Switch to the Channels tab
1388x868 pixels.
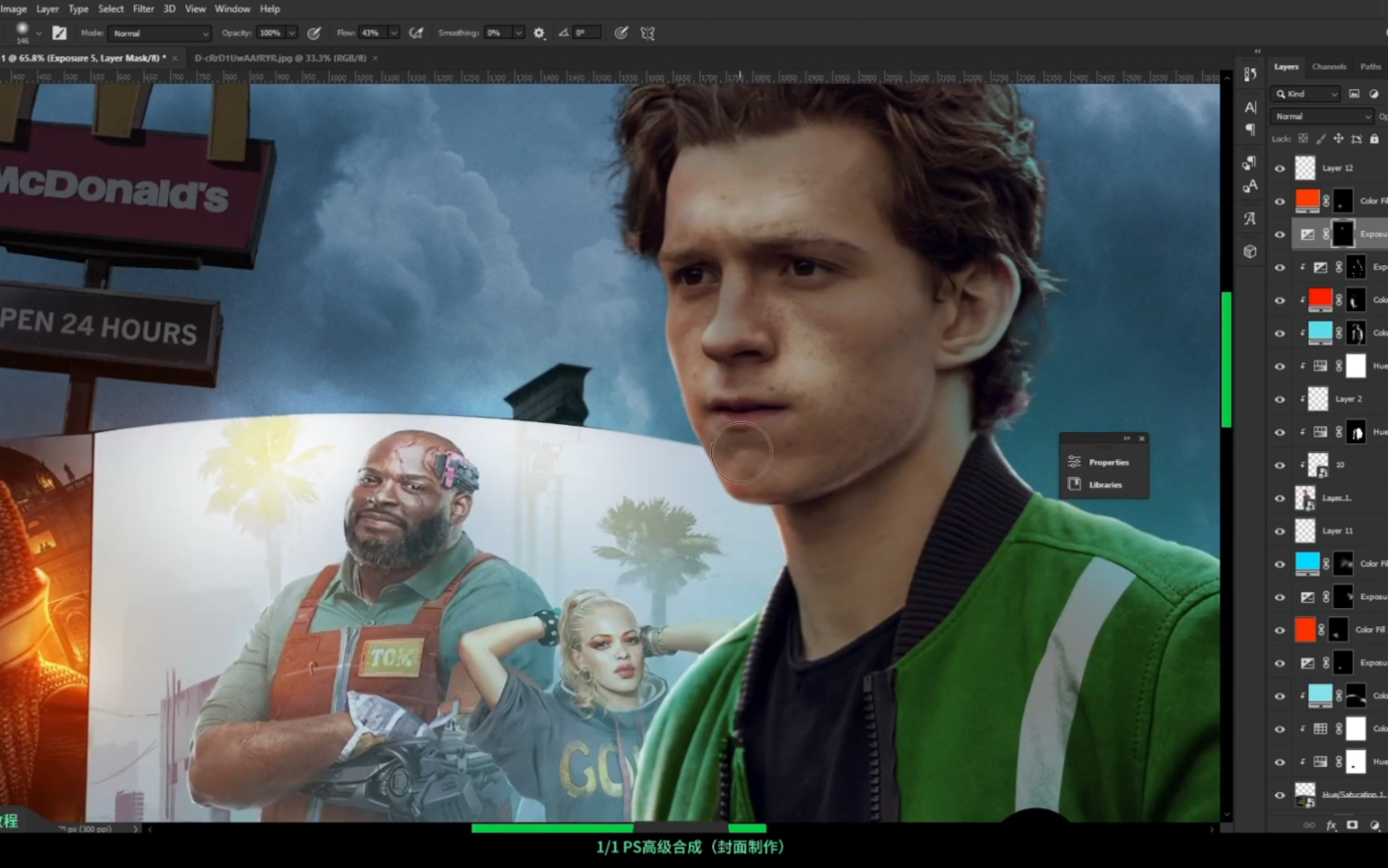coord(1329,67)
